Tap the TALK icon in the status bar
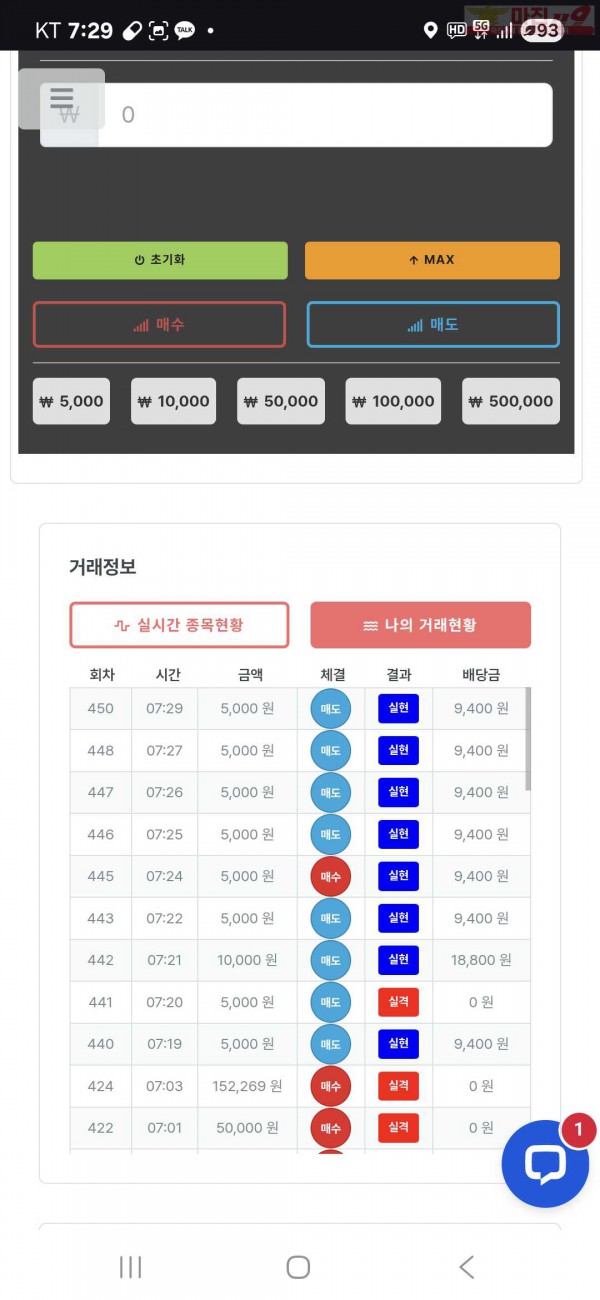 click(x=183, y=31)
